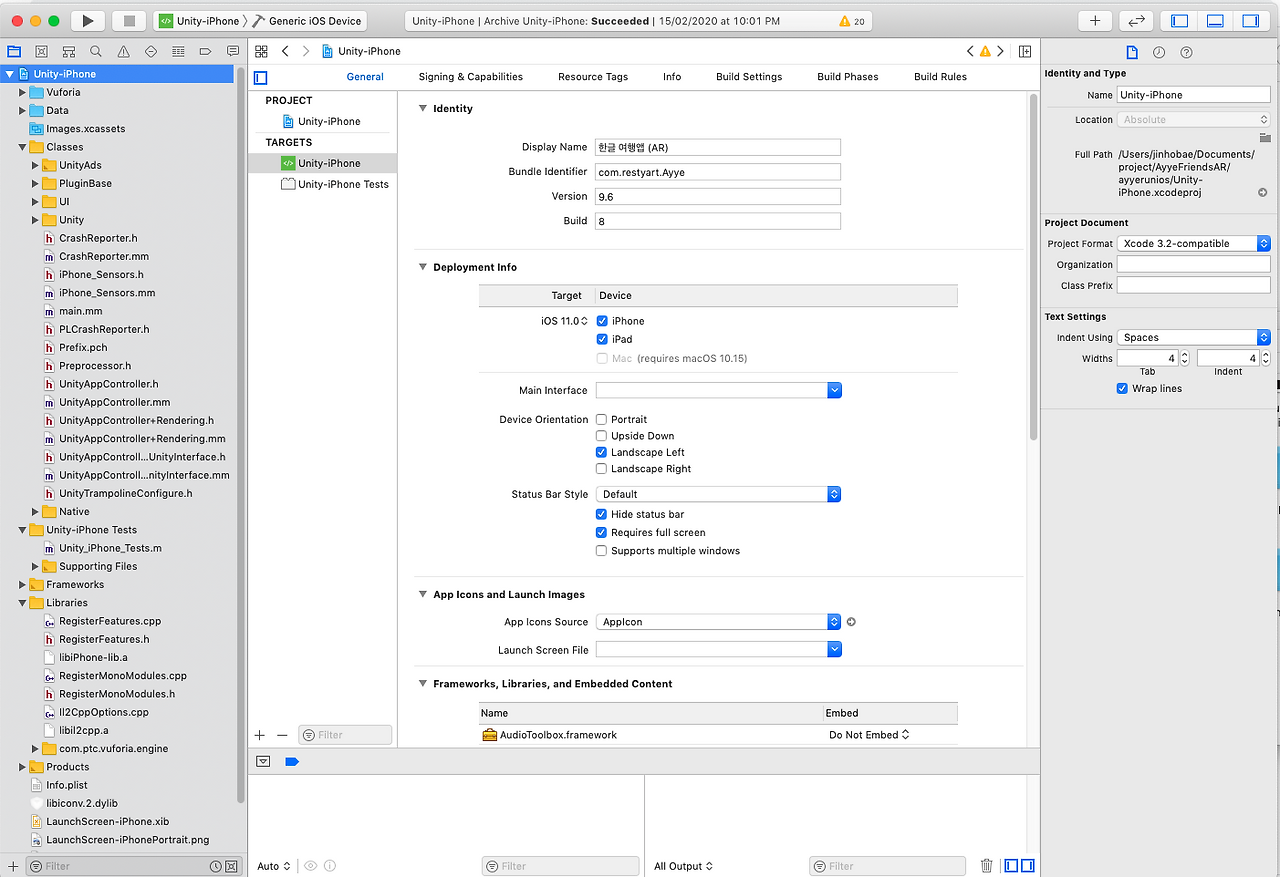Collapse the Identity section
This screenshot has width=1280, height=877.
[423, 109]
